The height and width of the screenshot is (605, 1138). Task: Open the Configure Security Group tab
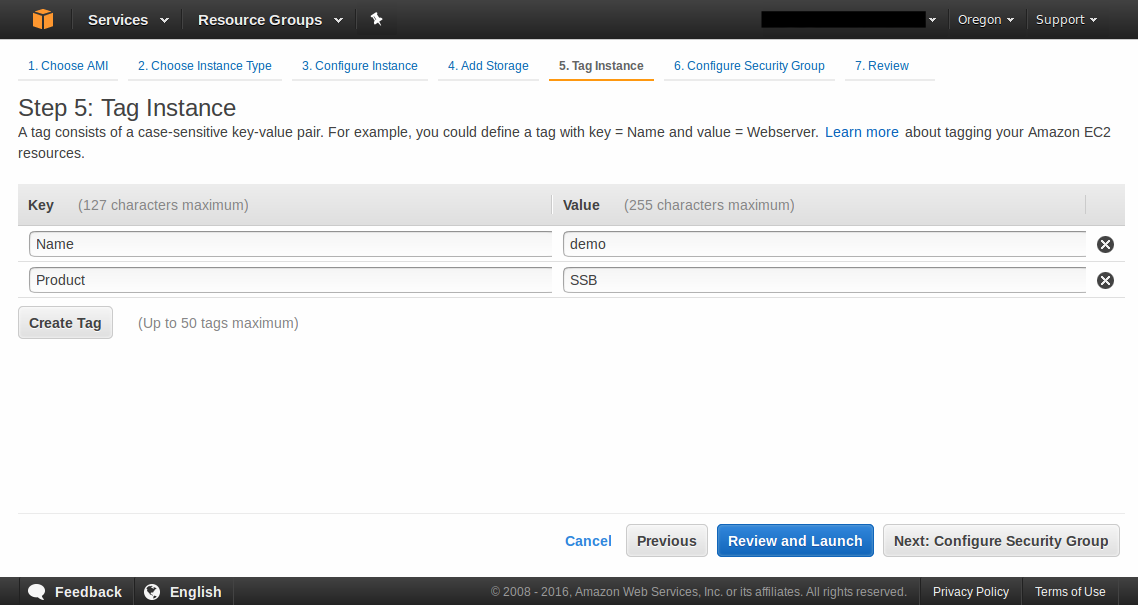coord(749,66)
